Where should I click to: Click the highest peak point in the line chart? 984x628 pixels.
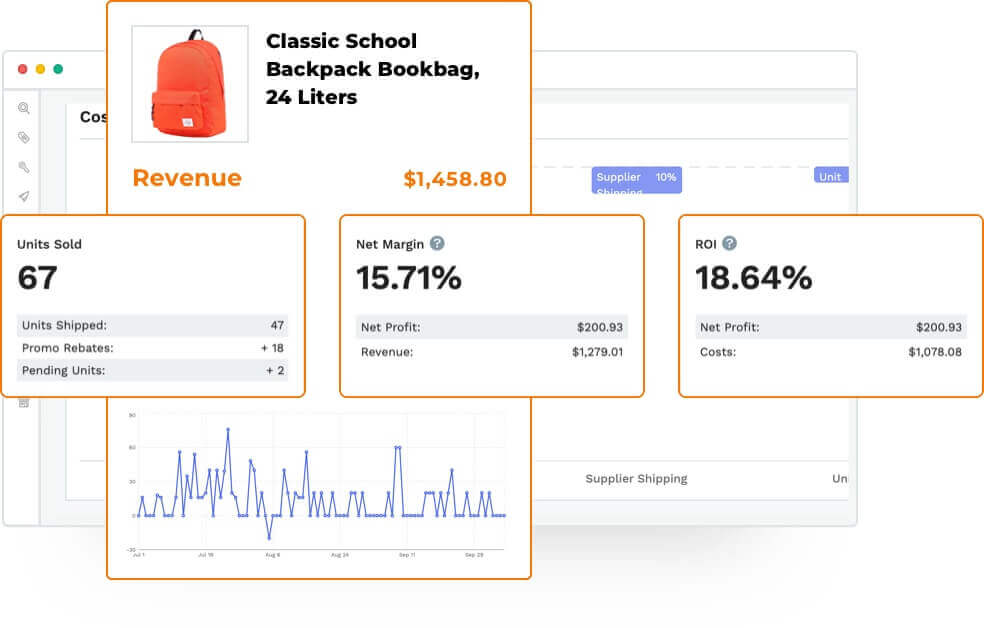click(x=228, y=429)
